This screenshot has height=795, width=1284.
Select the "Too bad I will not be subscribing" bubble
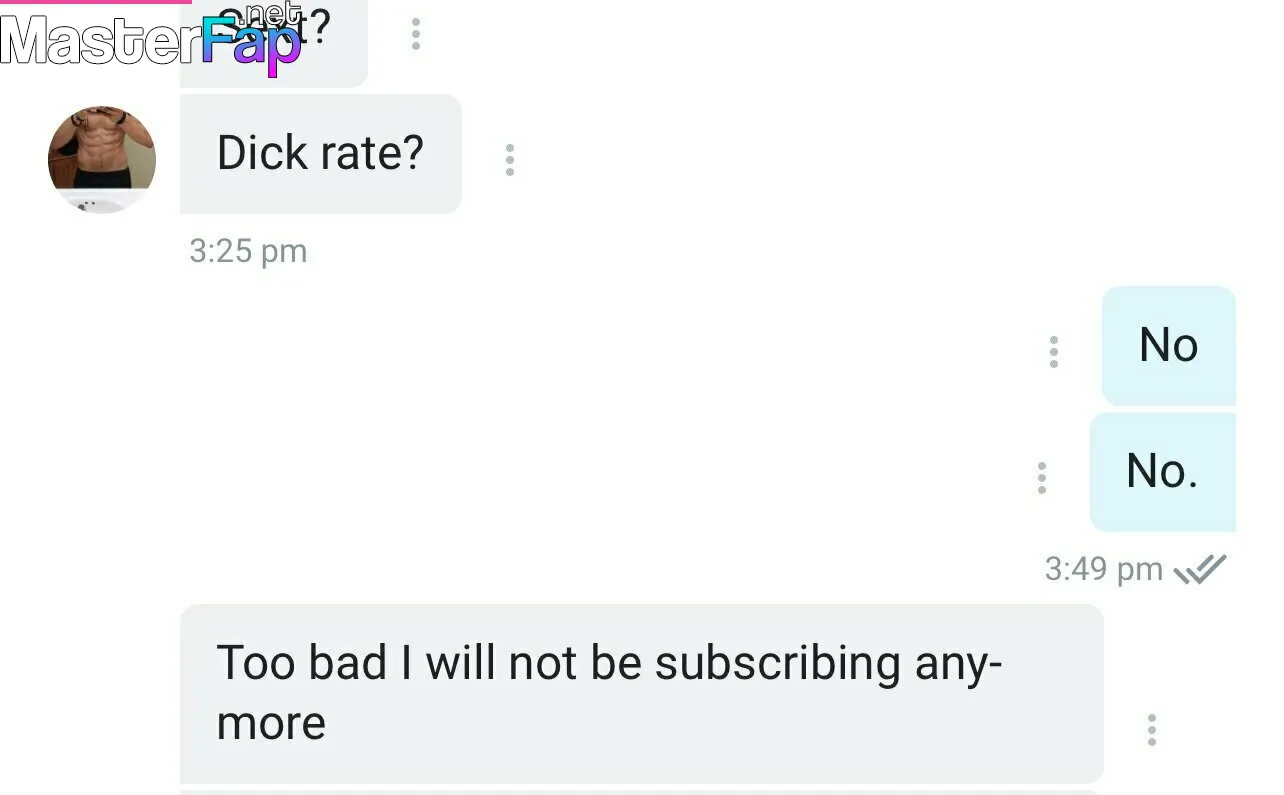pos(641,694)
